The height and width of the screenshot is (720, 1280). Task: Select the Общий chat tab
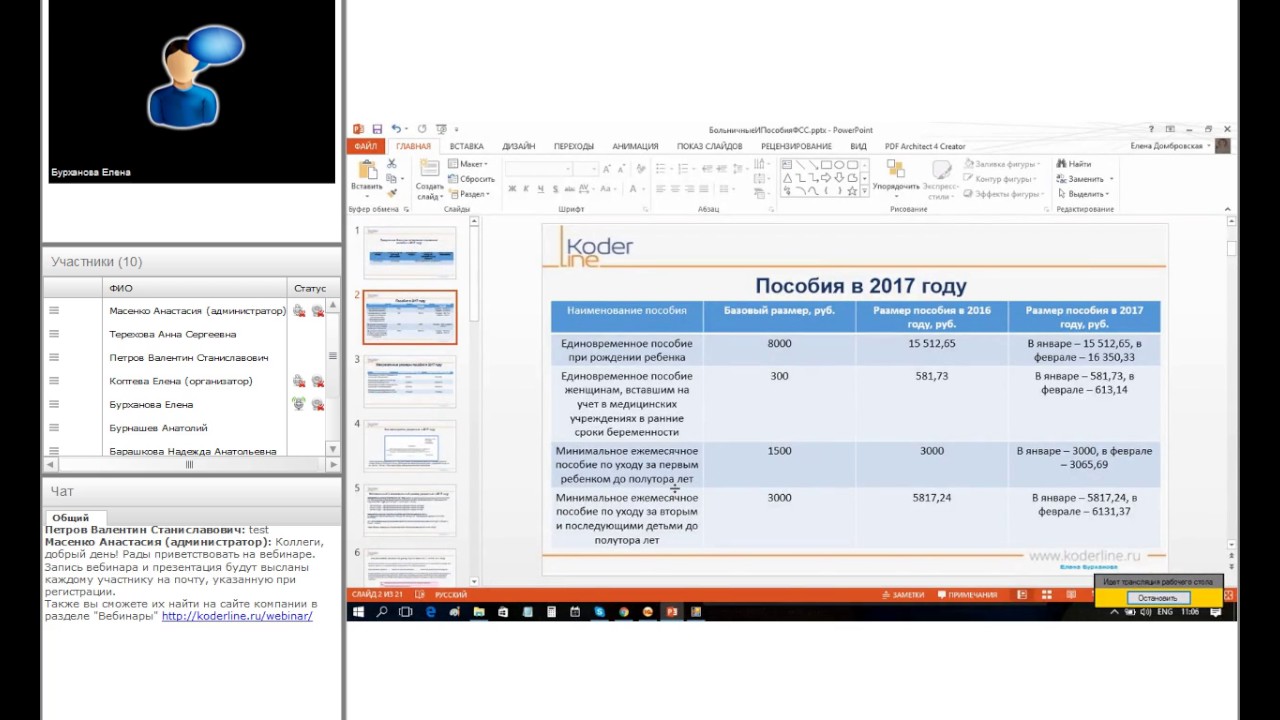pos(70,518)
